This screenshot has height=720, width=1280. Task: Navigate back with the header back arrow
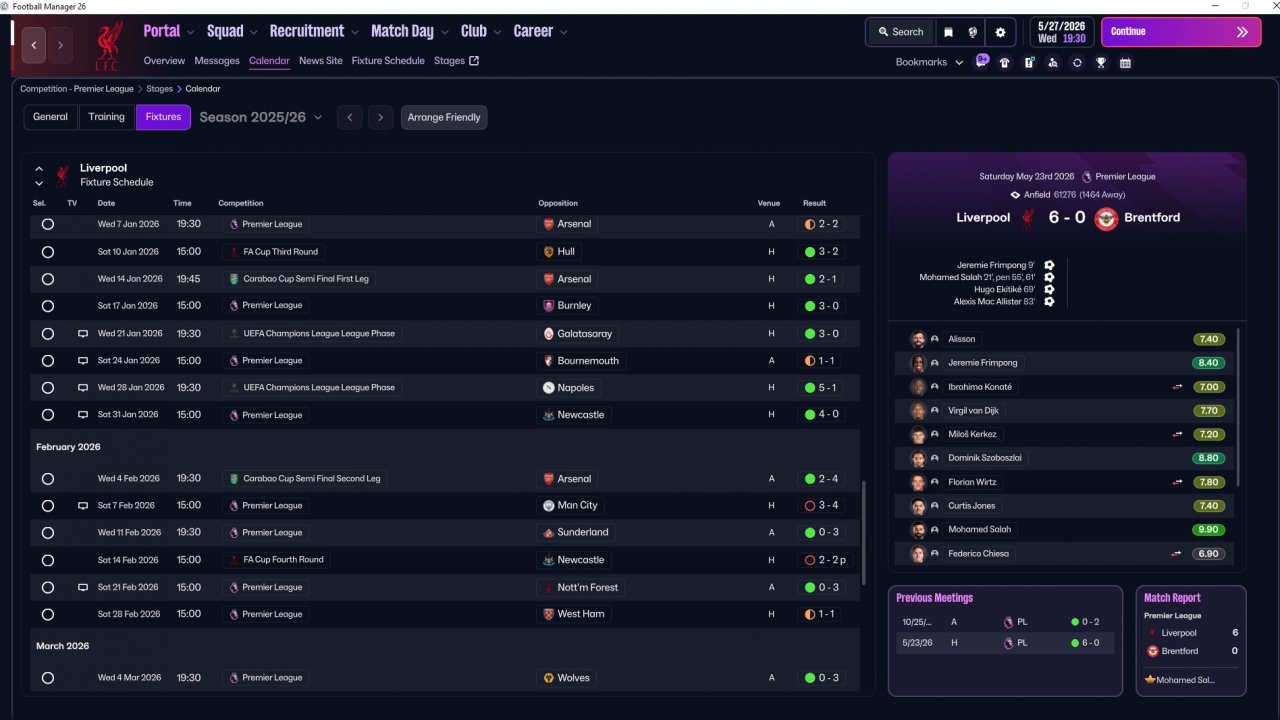click(34, 45)
